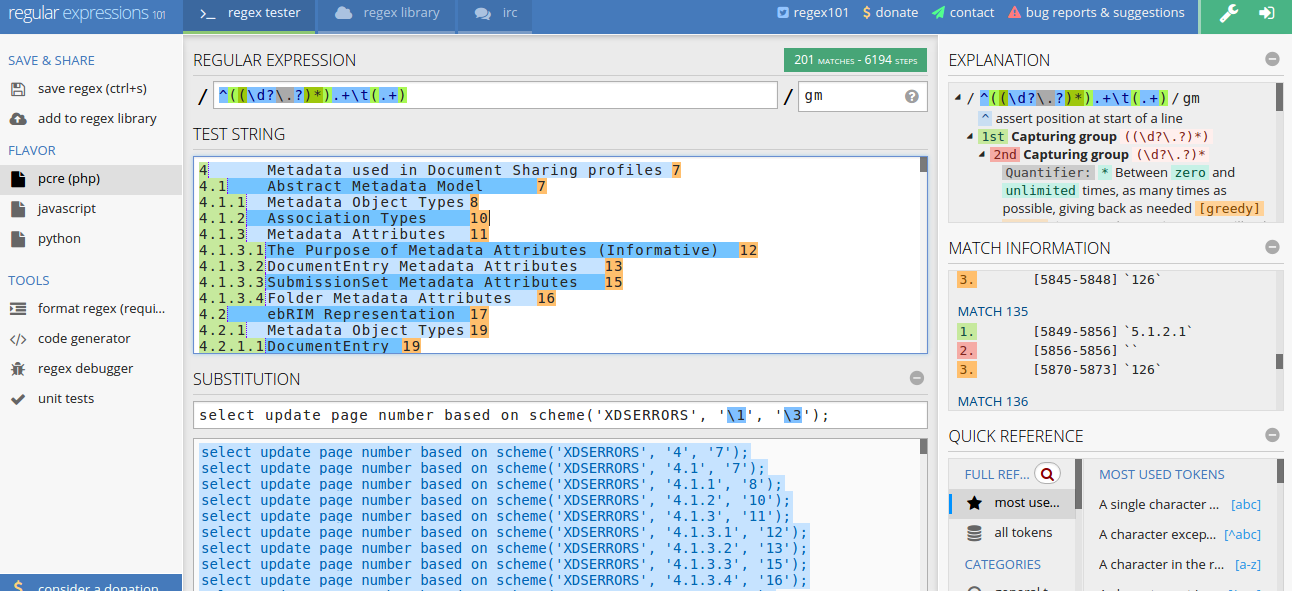Click the regex flags help question mark
This screenshot has width=1292, height=591.
click(911, 97)
